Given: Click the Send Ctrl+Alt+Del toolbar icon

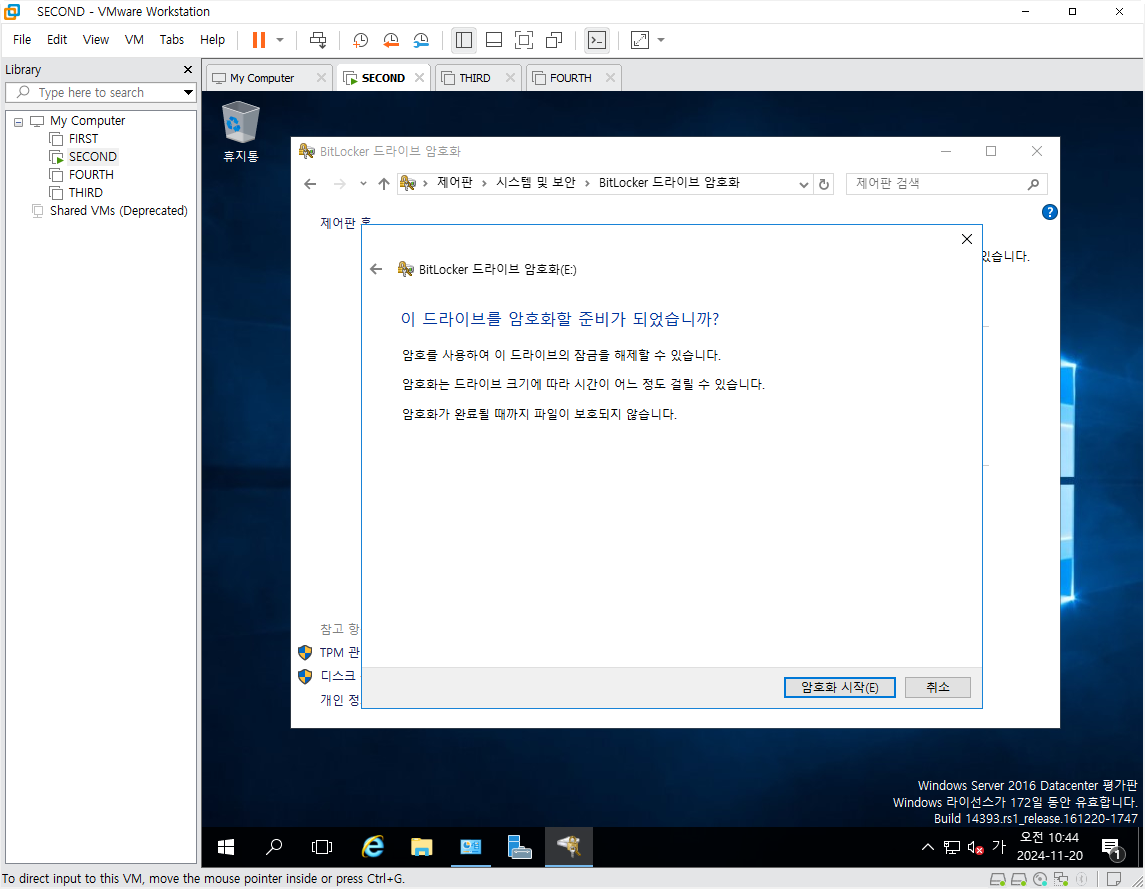Looking at the screenshot, I should (318, 40).
